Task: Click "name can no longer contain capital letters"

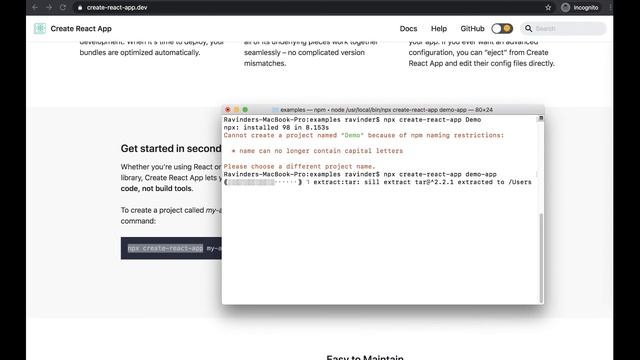Action: point(321,151)
